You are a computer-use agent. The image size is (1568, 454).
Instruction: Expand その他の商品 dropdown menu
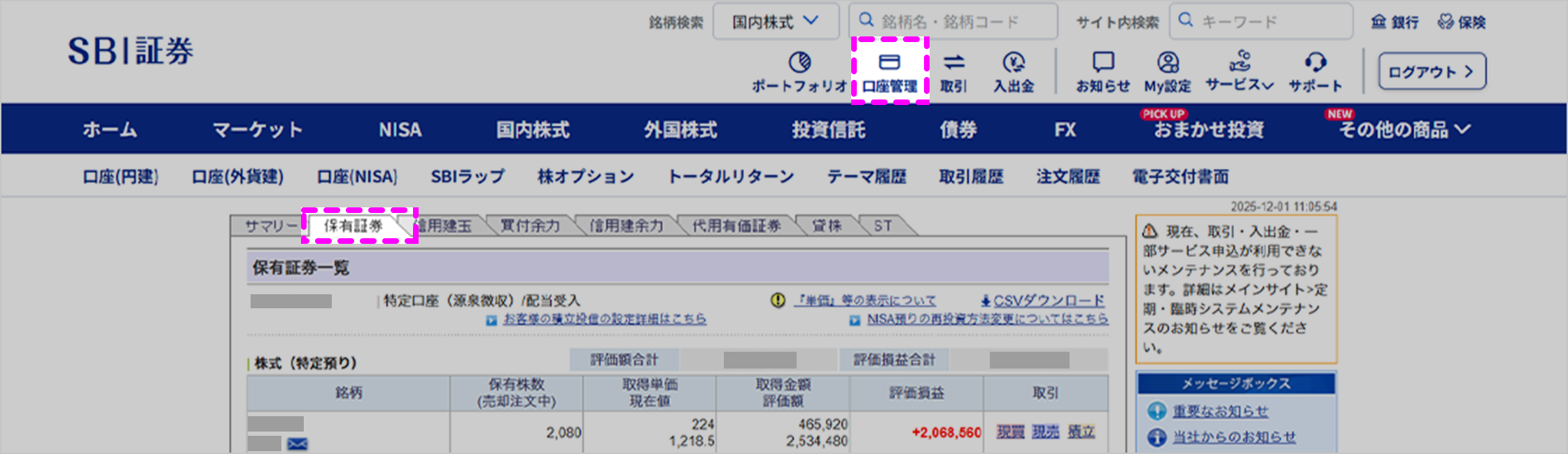(1405, 130)
